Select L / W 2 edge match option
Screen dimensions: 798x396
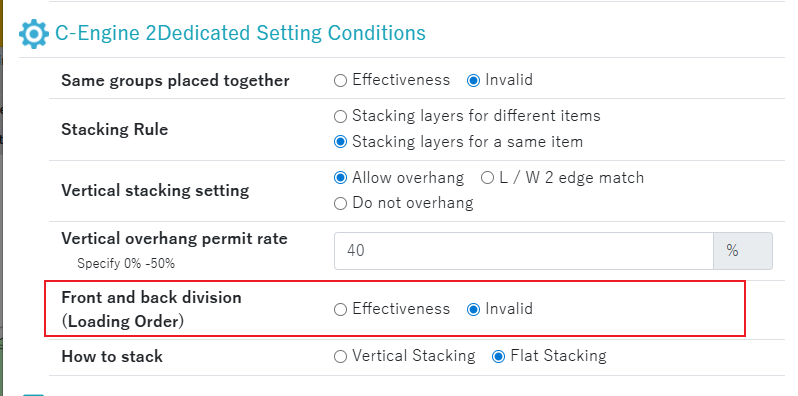point(488,178)
